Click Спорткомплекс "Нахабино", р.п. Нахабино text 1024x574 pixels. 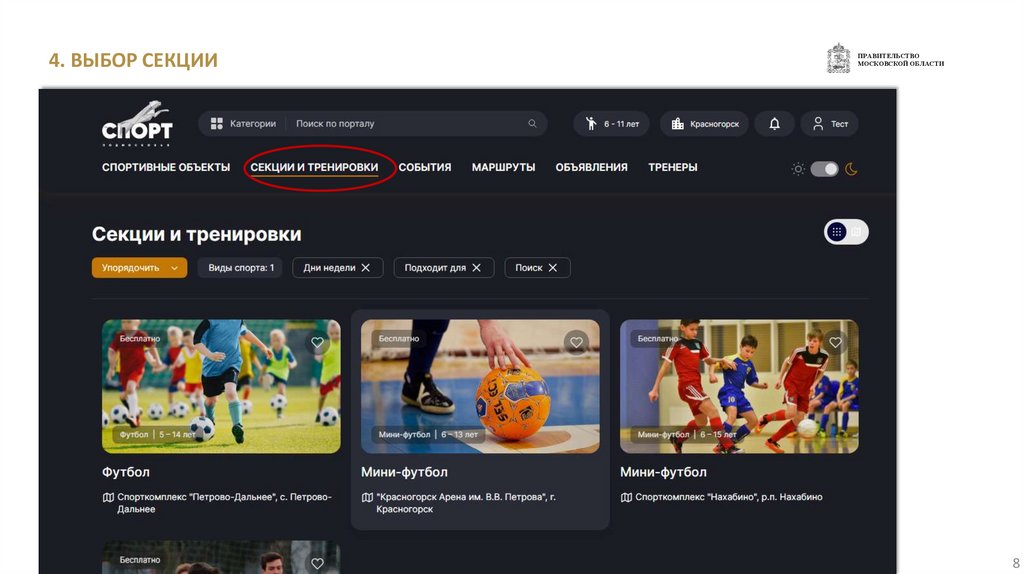pos(729,497)
